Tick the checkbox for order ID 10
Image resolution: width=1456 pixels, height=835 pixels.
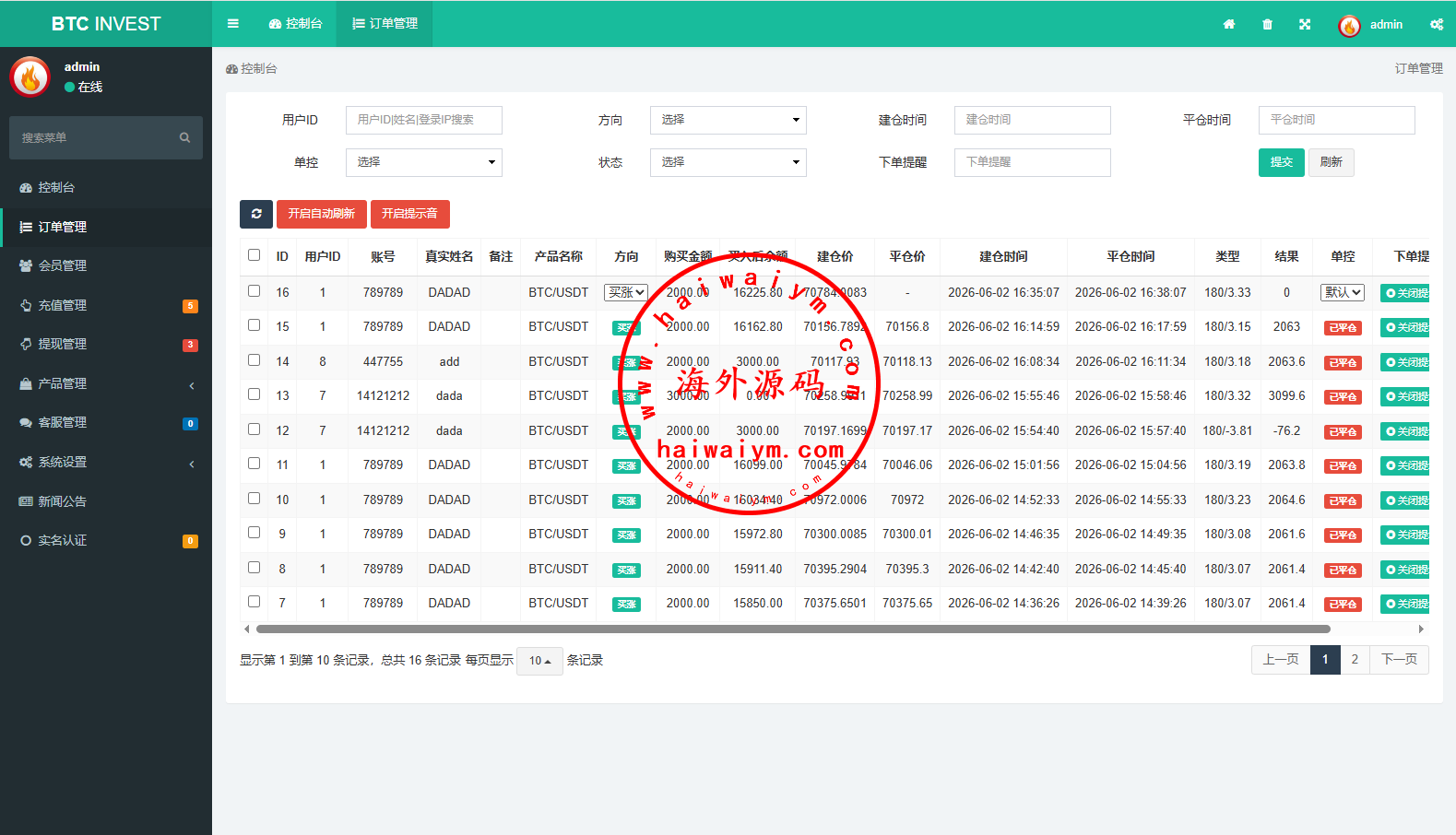[x=255, y=499]
